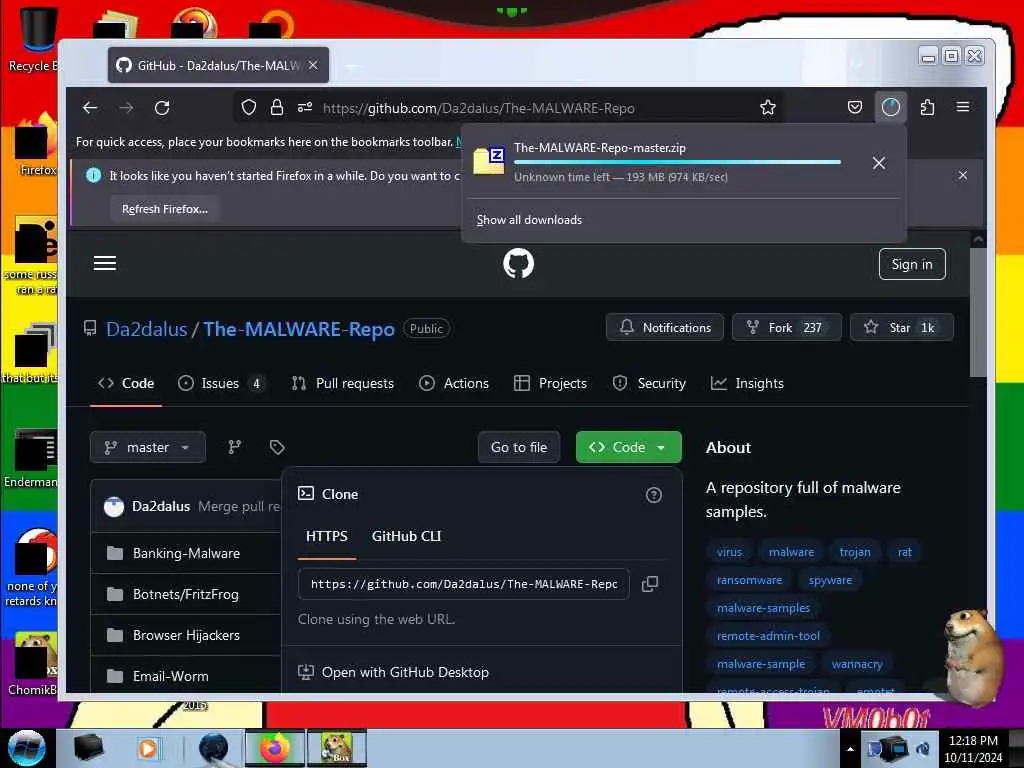
Task: Toggle the downloads progress toolbar icon
Action: click(891, 107)
